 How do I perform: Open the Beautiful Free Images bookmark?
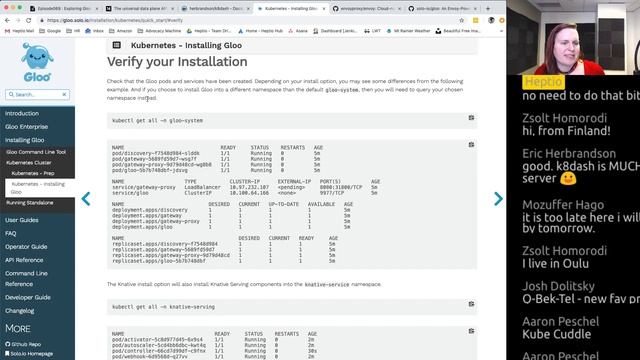(x=458, y=31)
